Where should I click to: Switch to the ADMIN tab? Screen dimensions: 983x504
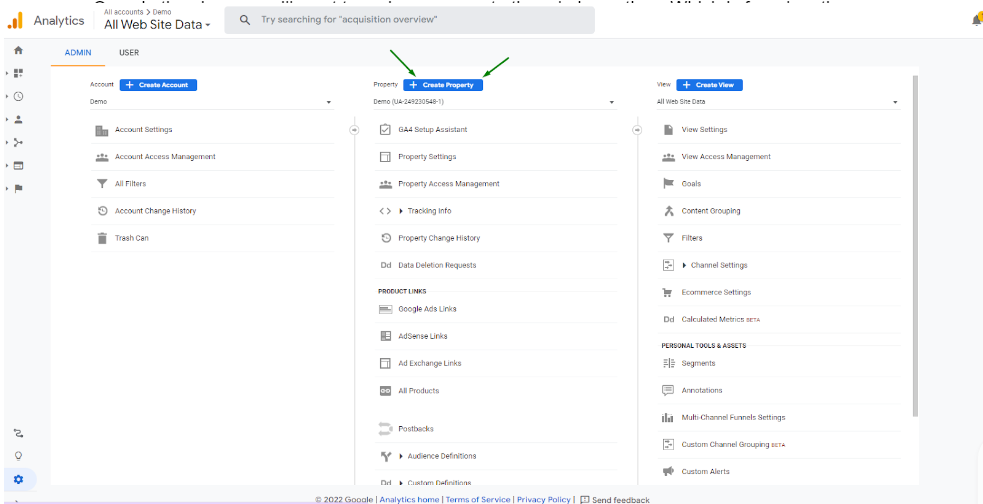point(78,53)
